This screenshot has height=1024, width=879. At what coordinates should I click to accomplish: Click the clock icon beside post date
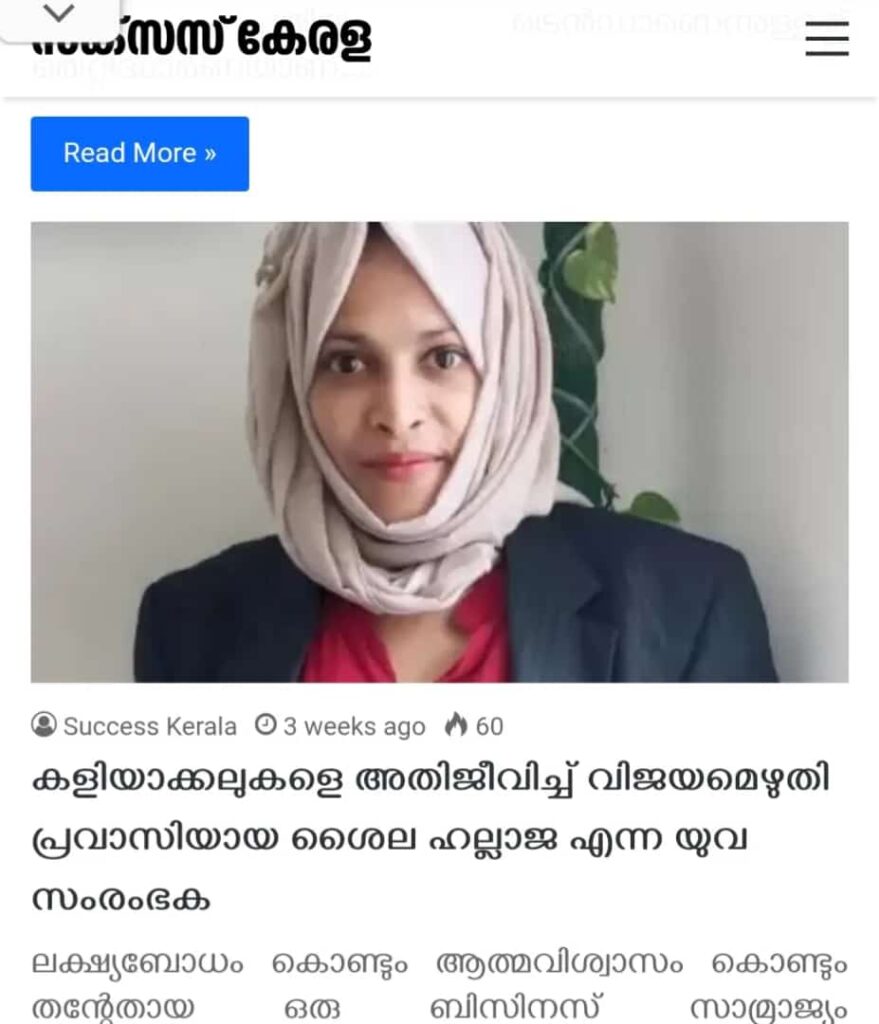[265, 725]
